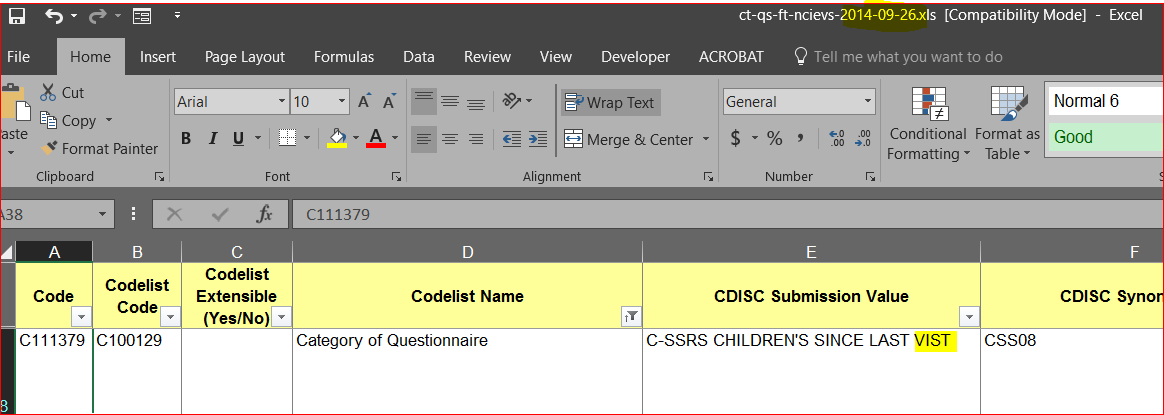Click the Copy button
1164x415 pixels.
coord(68,120)
